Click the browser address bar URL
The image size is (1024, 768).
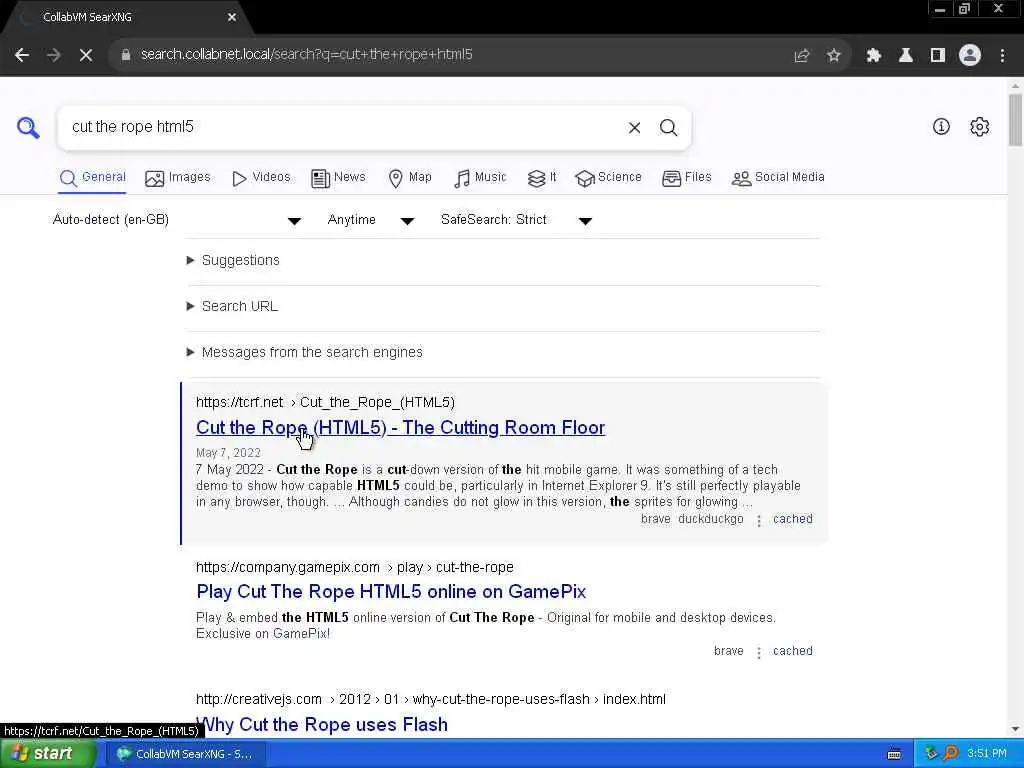(306, 55)
